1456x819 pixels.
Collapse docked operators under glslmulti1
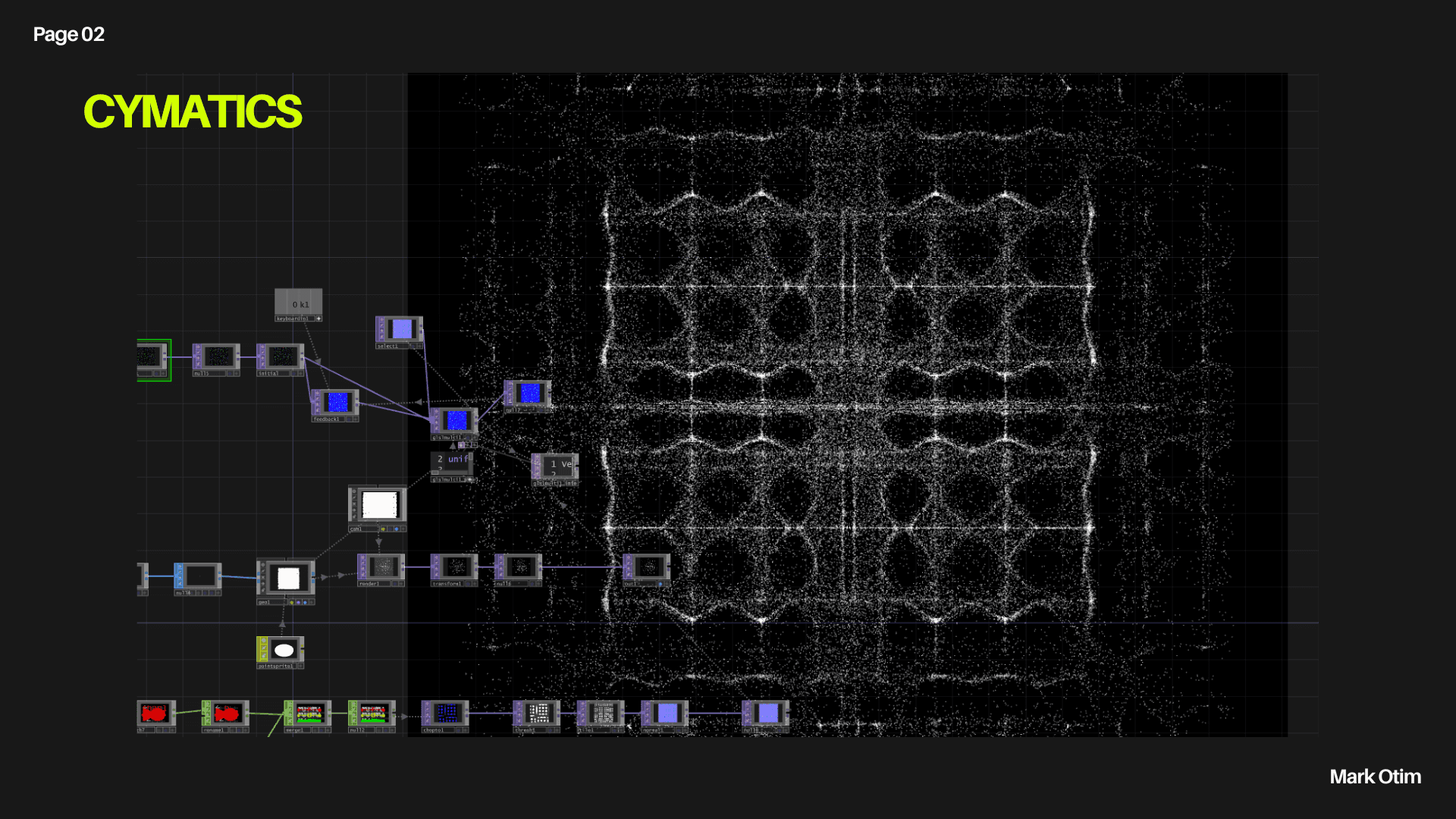pos(461,445)
